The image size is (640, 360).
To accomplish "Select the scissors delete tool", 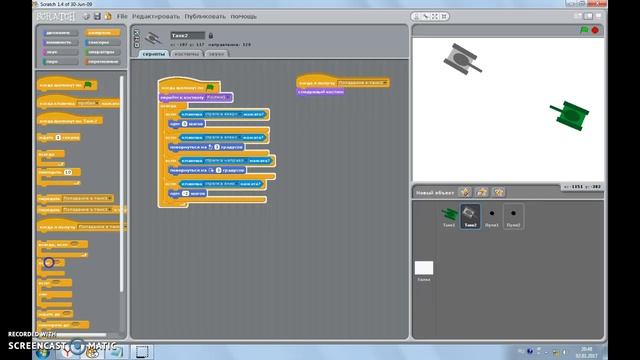I will pyautogui.click(x=425, y=16).
